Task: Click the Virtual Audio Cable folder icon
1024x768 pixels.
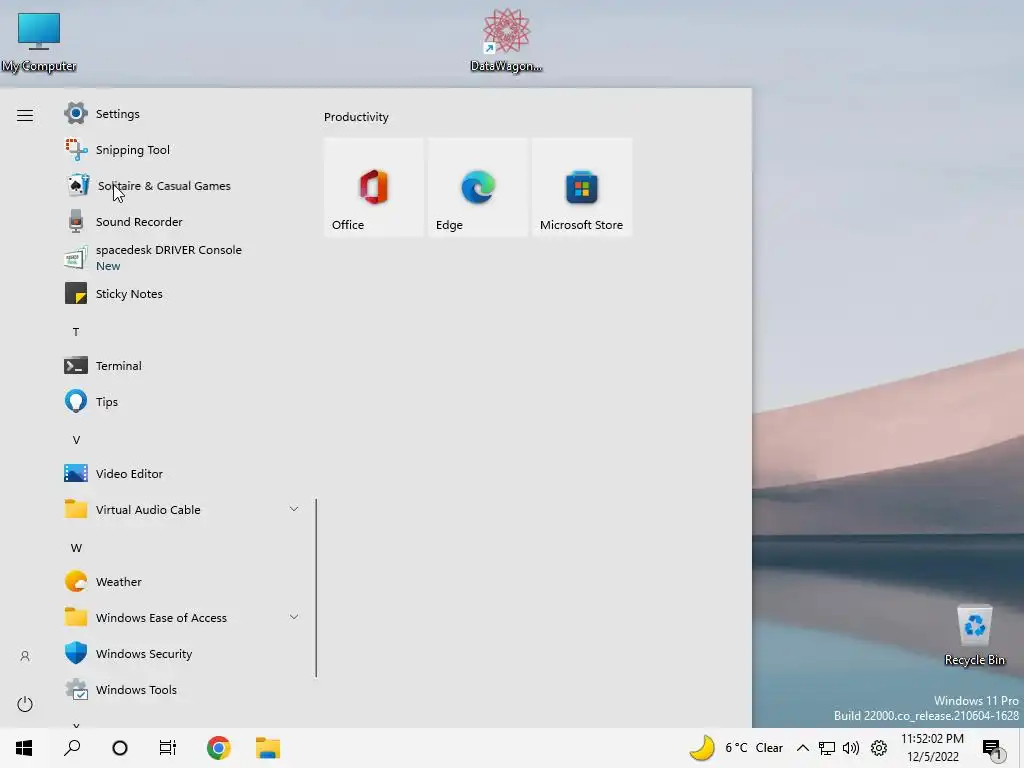Action: point(76,509)
